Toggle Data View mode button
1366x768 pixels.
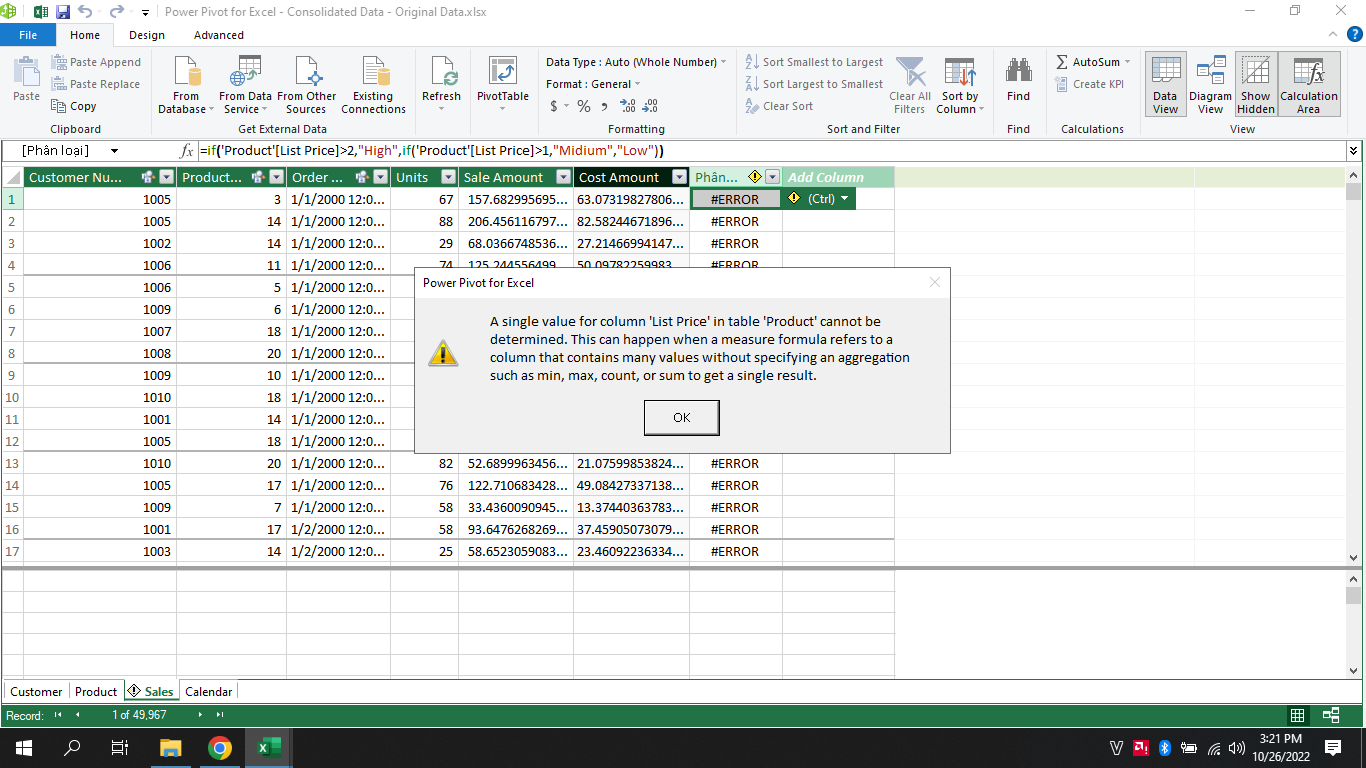pos(1165,85)
